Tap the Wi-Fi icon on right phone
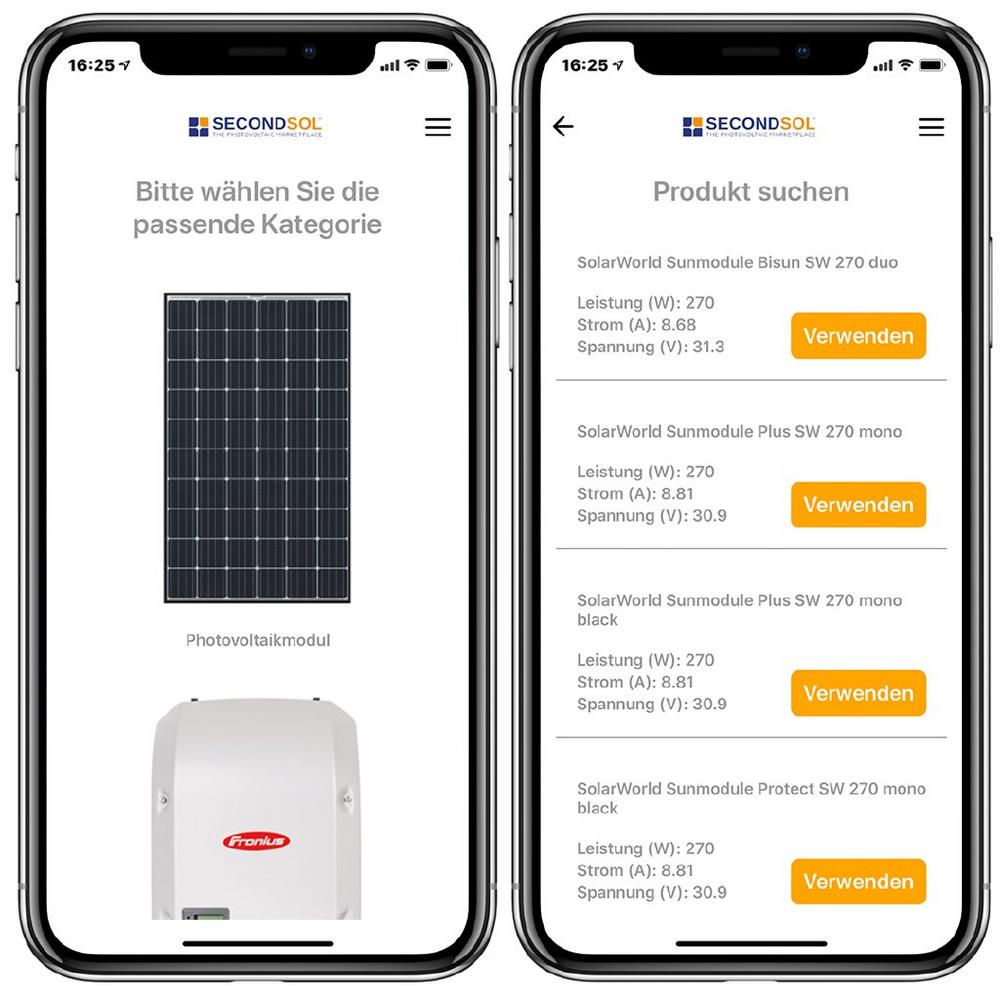The height and width of the screenshot is (1000, 1000). [x=906, y=65]
